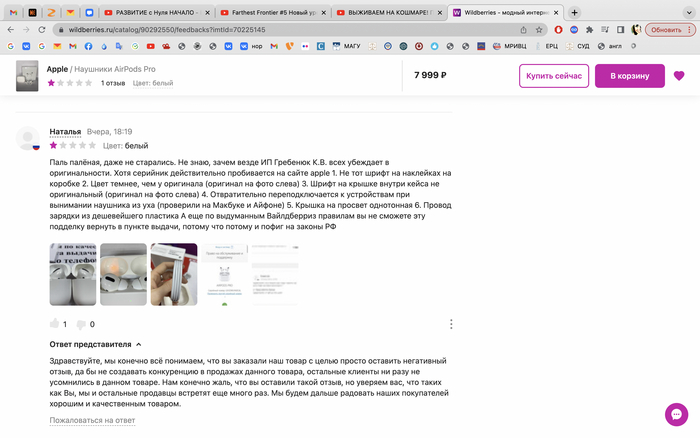
Task: Click the 1 отзыв review count
Action: click(113, 83)
